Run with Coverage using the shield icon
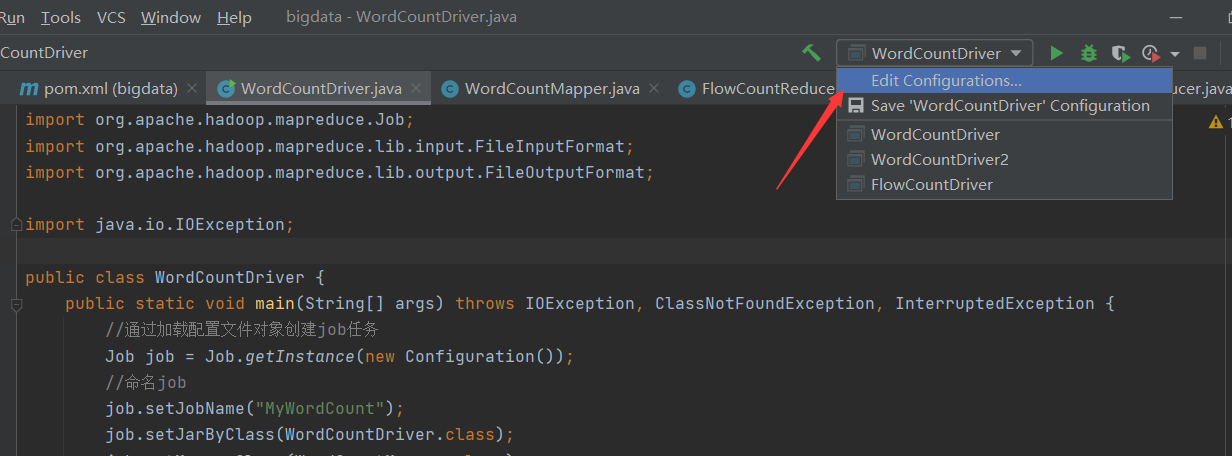 tap(1120, 53)
